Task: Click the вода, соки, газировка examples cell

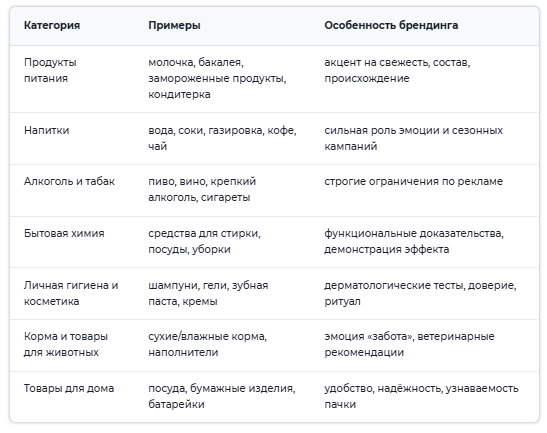Action: tap(222, 138)
